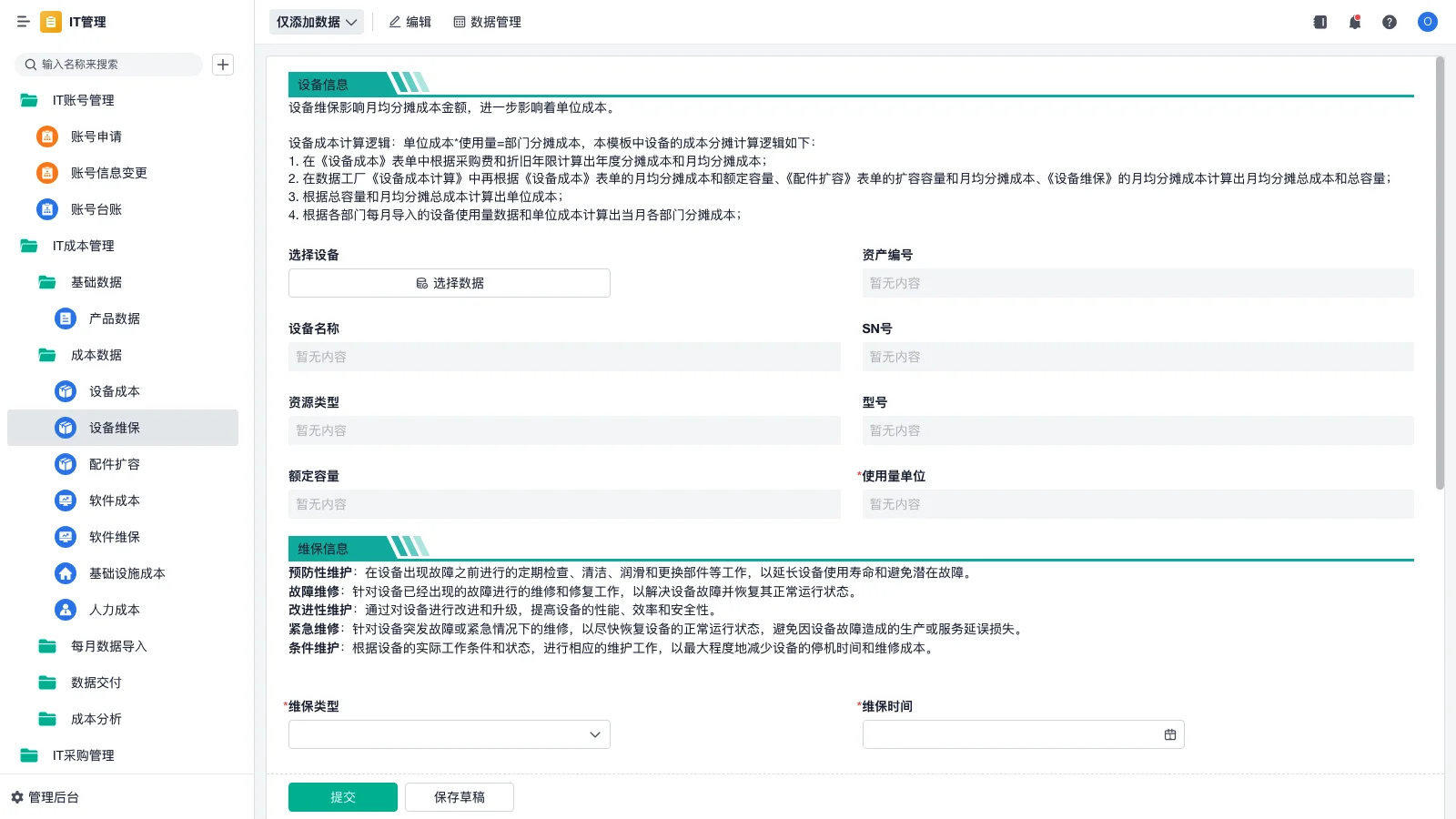Select the 人力成本 icon
The width and height of the screenshot is (1456, 819).
(x=65, y=610)
